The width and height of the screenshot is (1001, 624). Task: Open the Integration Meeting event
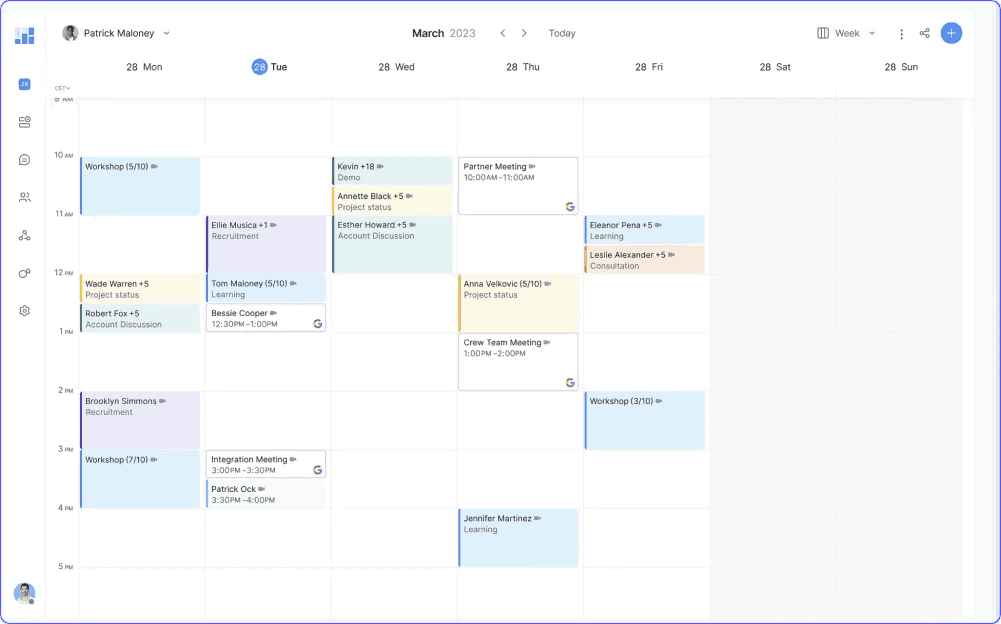click(265, 464)
